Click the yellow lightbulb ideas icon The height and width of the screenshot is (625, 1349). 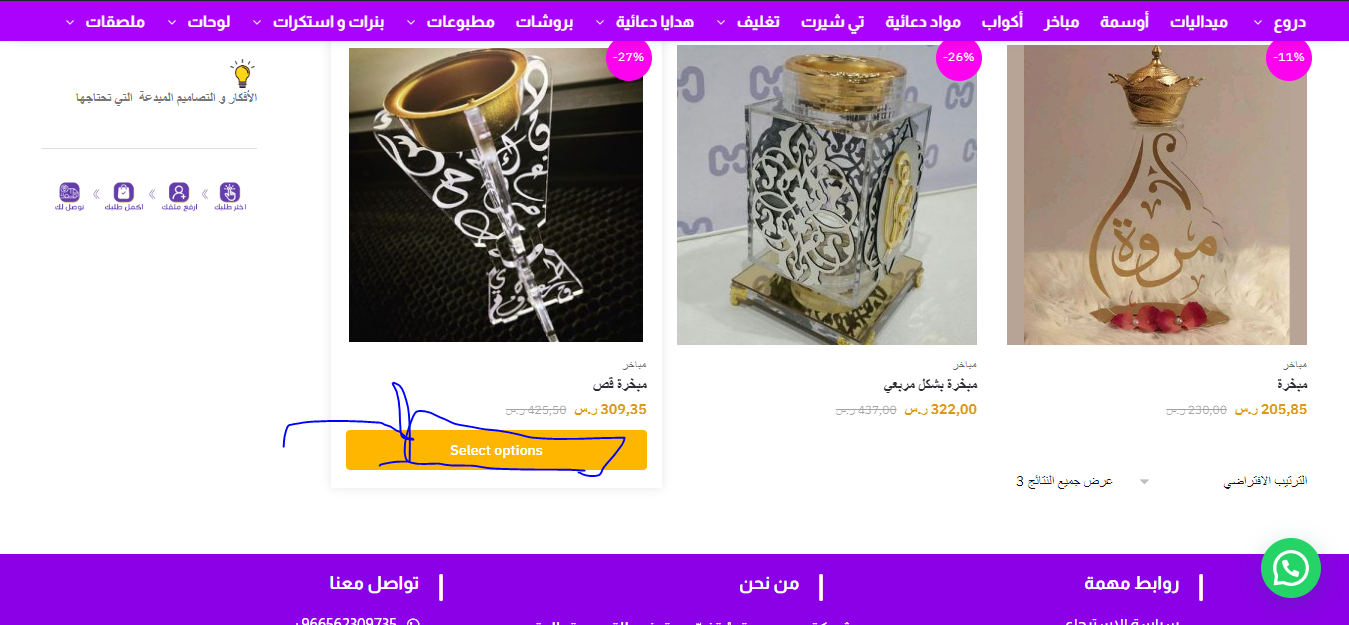coord(242,74)
